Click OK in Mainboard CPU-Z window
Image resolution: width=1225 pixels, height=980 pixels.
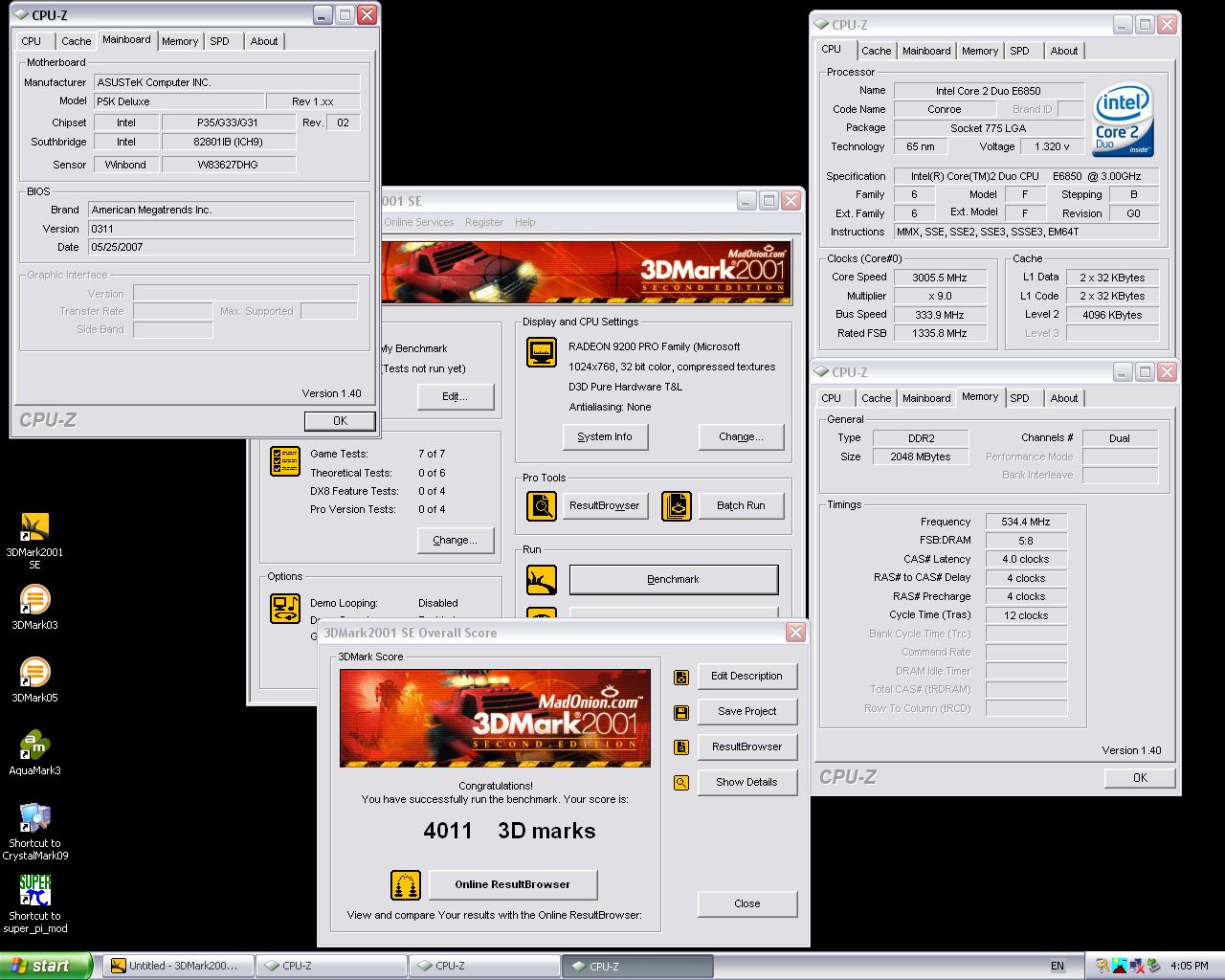[x=340, y=421]
